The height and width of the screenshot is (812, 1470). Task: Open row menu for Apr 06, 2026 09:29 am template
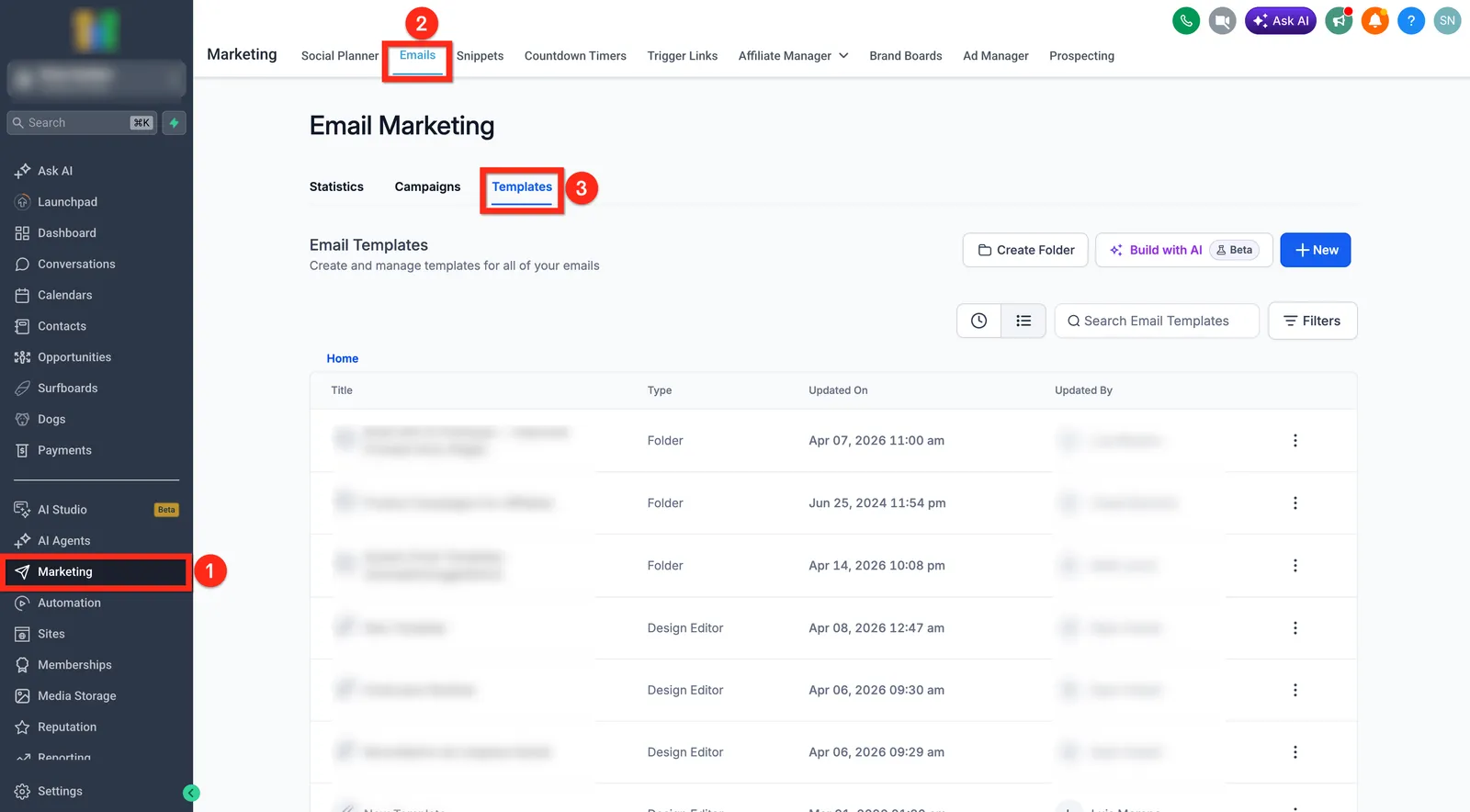coord(1295,752)
